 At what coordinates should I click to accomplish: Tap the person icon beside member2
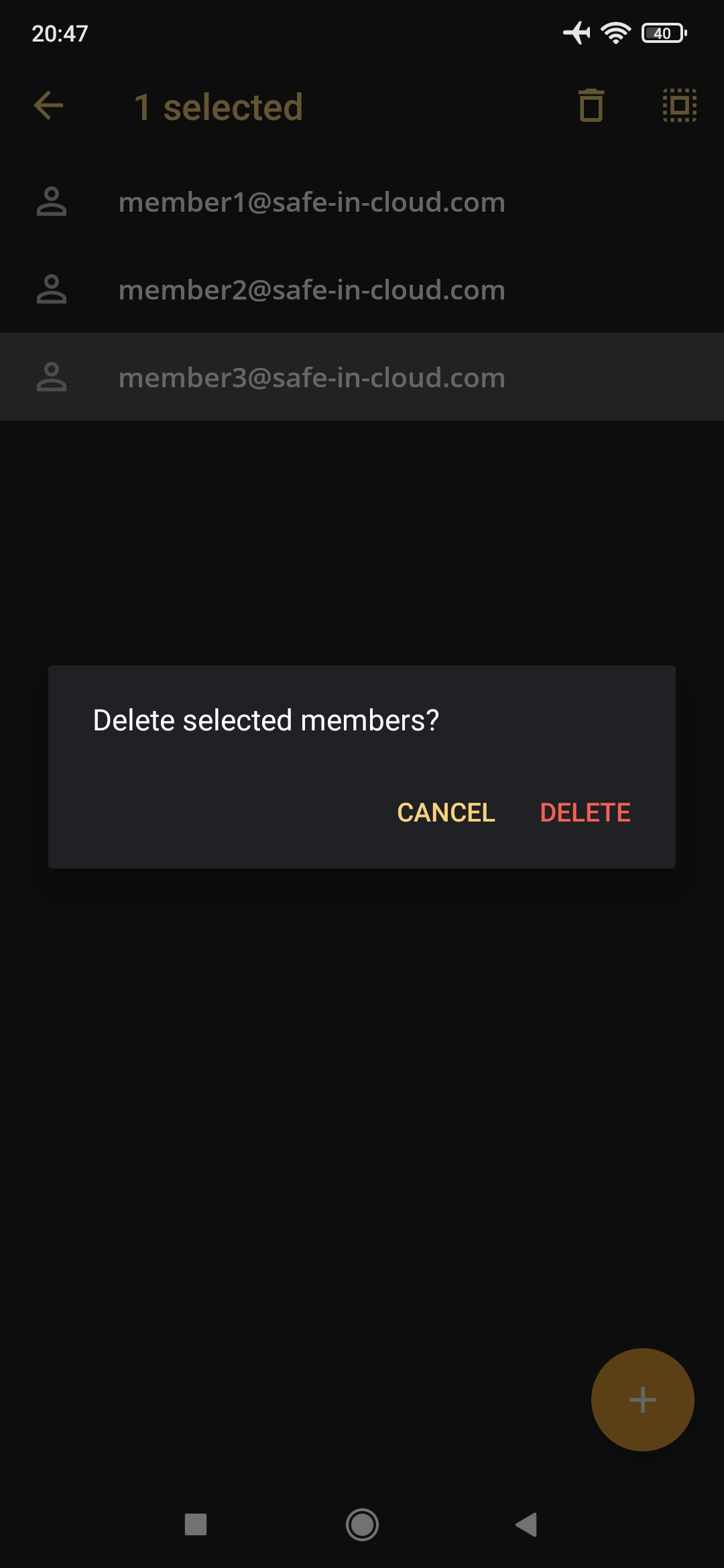click(52, 289)
